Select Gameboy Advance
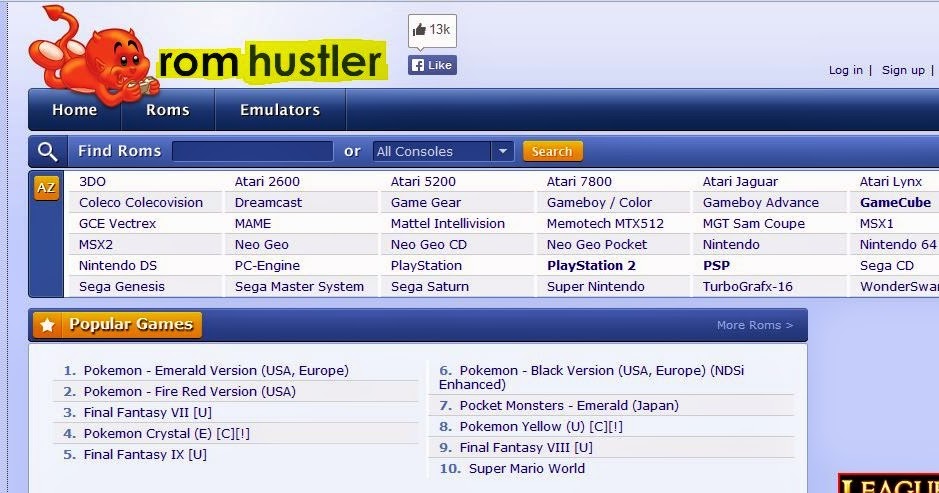 click(x=761, y=202)
